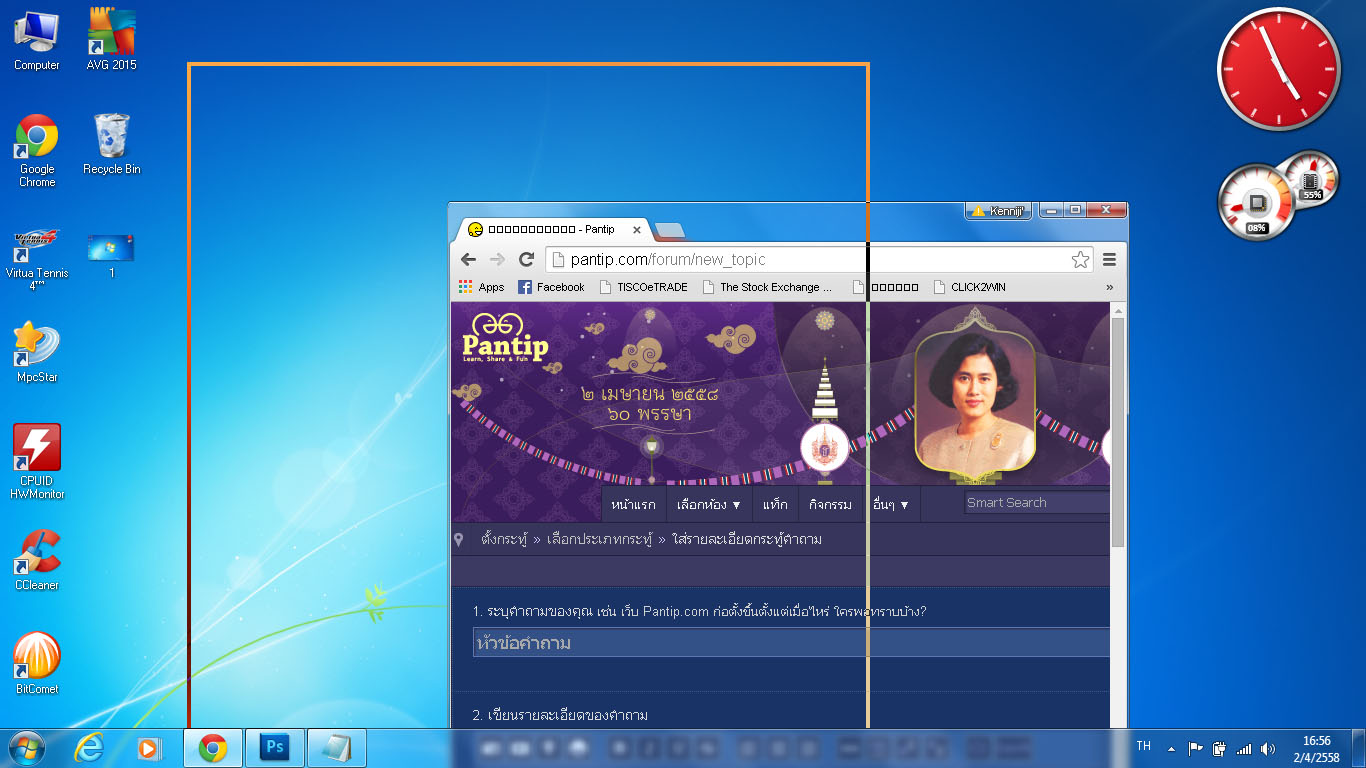Click the power icon in the system tray
This screenshot has height=768, width=1366.
(1219, 748)
